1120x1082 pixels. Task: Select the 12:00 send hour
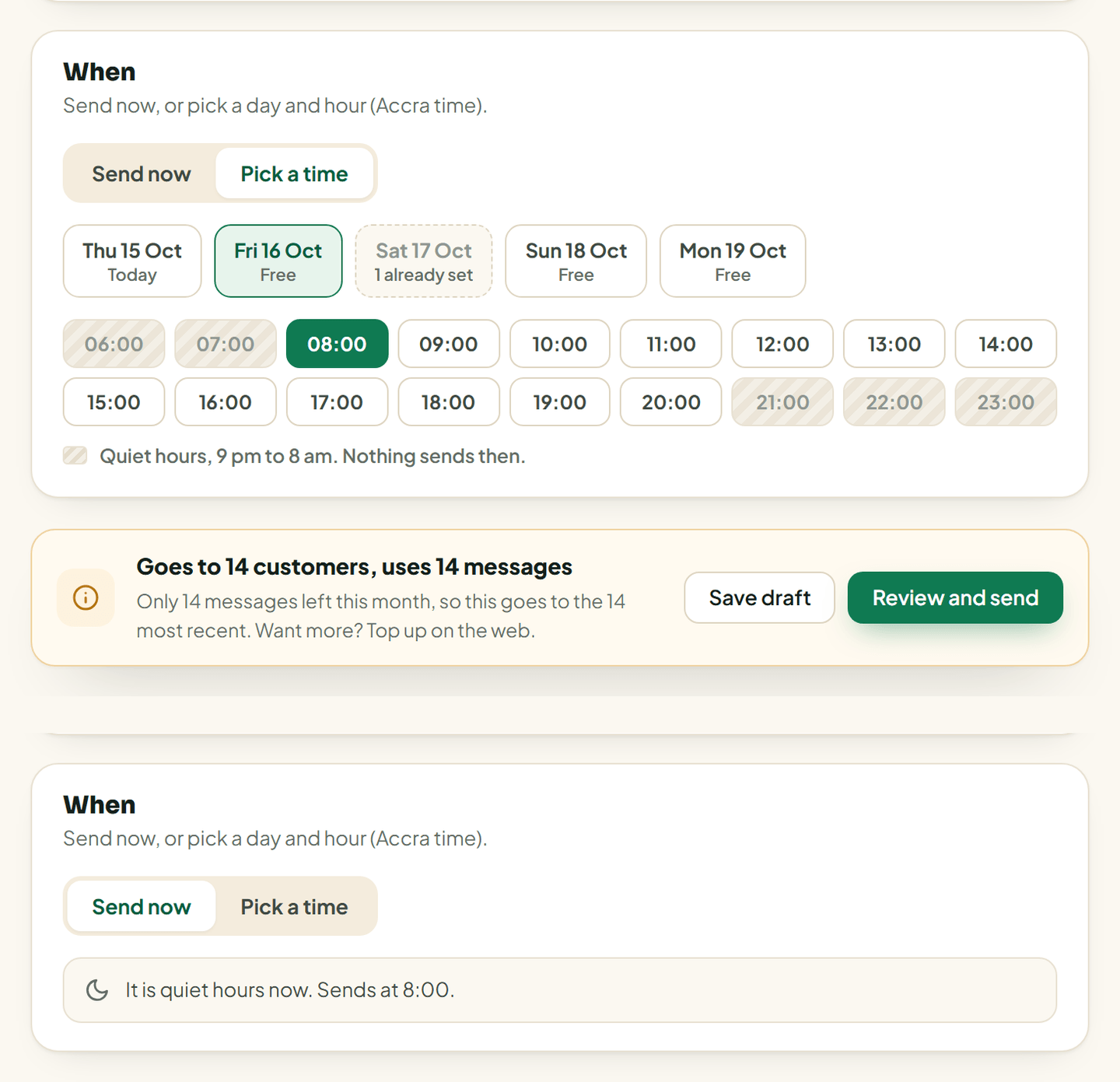pos(782,344)
